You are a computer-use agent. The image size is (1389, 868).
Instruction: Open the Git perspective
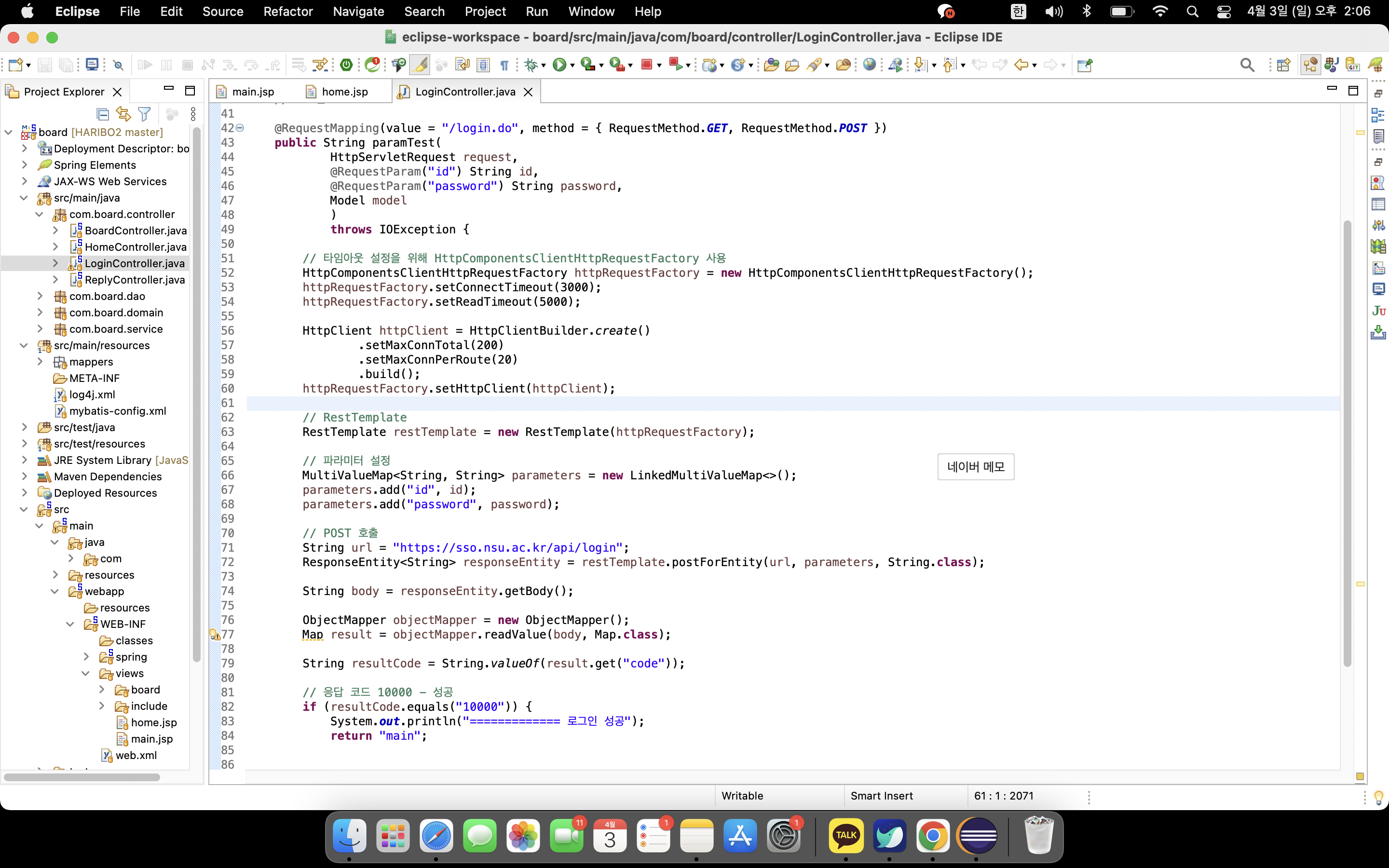click(x=1352, y=65)
